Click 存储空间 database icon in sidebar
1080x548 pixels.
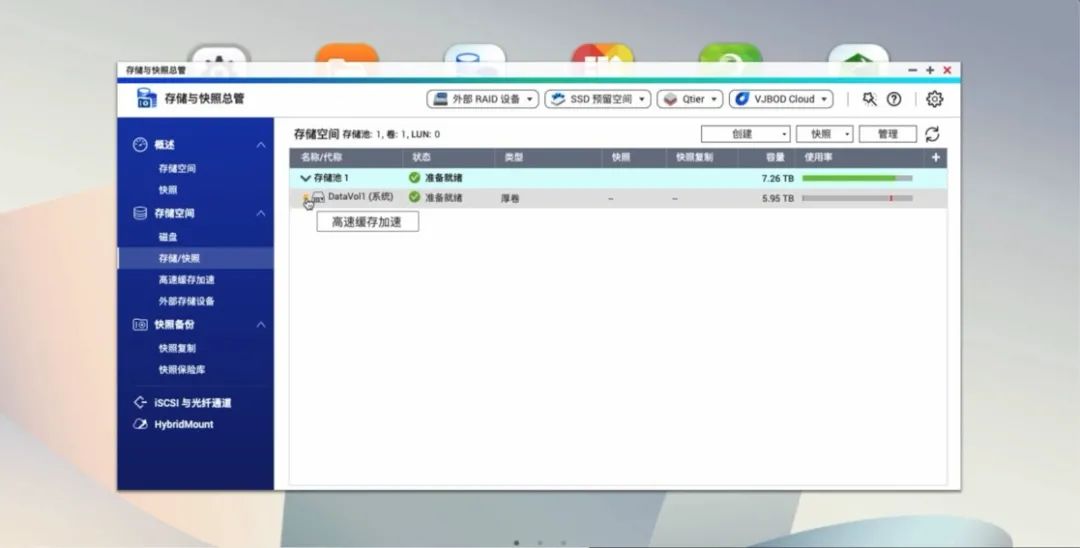point(140,213)
